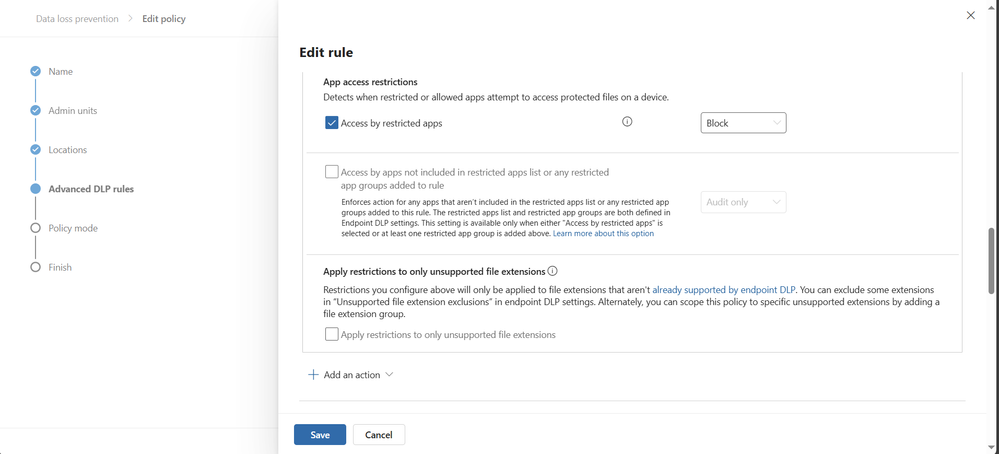Click the Policy mode step circle
This screenshot has height=454, width=999.
point(36,228)
